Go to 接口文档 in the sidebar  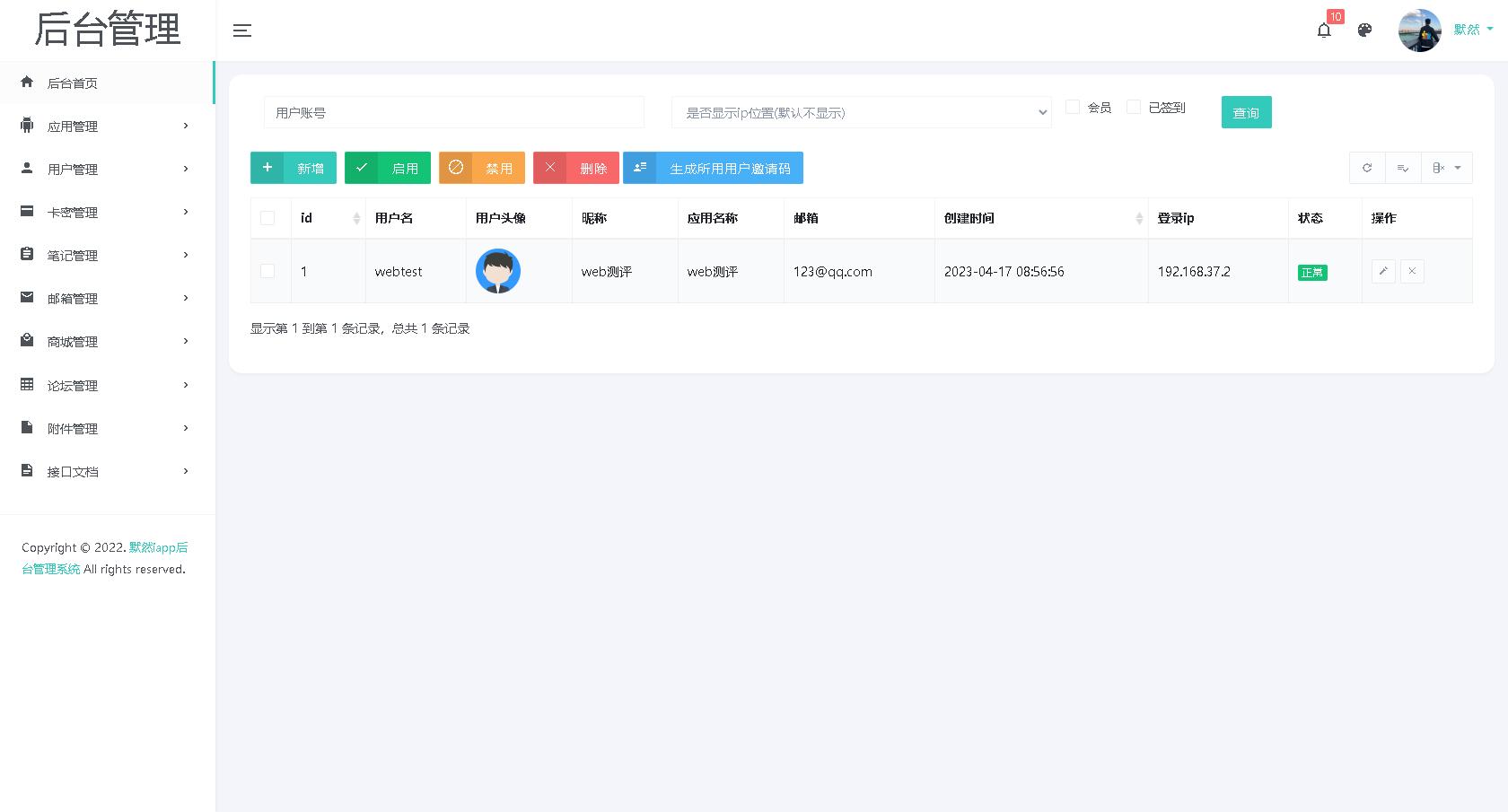tap(73, 471)
